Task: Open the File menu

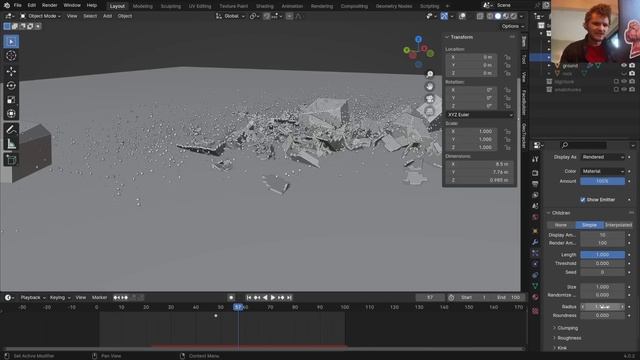Action: pyautogui.click(x=18, y=5)
